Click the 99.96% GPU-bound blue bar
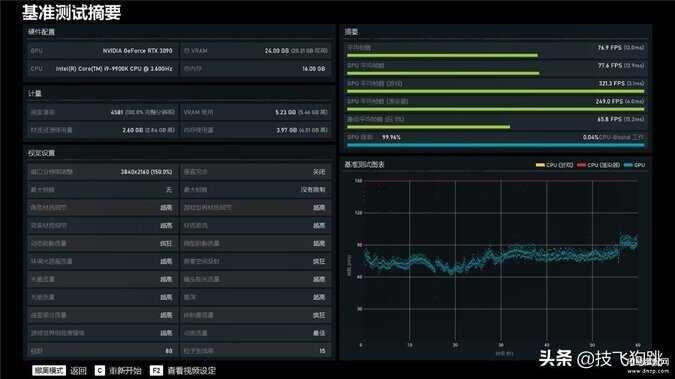 pos(495,145)
